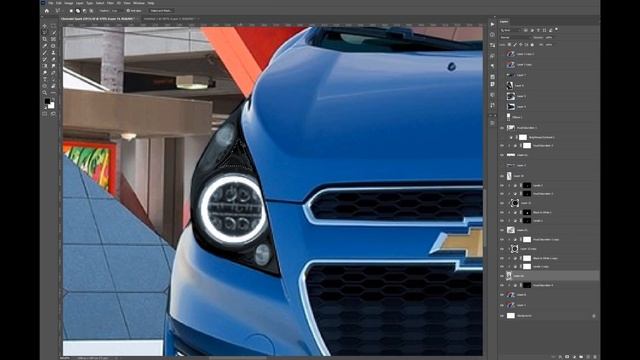Open layer Fill dropdown
Viewport: 640px width, 360px height.
tap(549, 44)
